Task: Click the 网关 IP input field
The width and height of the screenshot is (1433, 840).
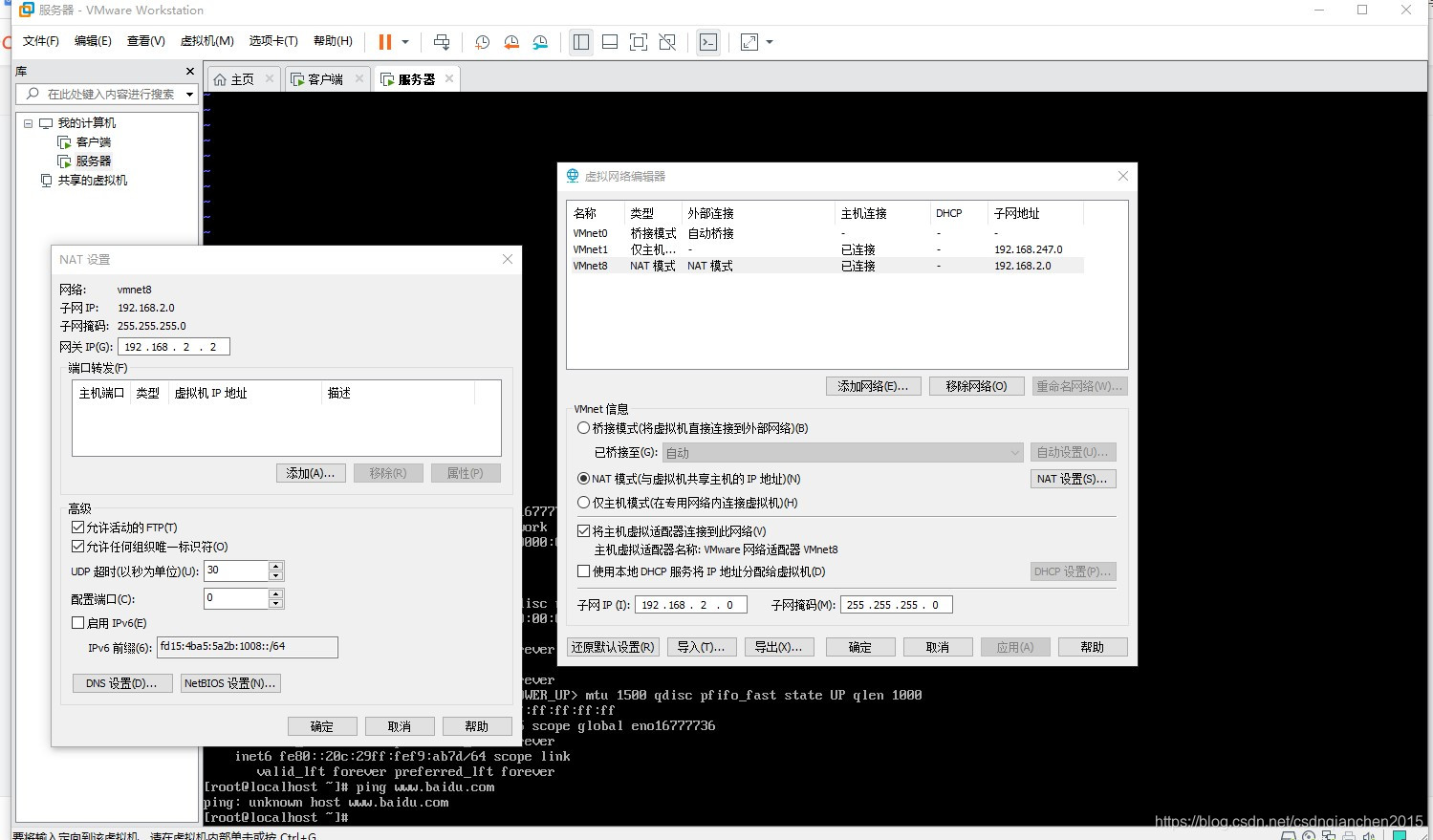Action: [x=174, y=347]
